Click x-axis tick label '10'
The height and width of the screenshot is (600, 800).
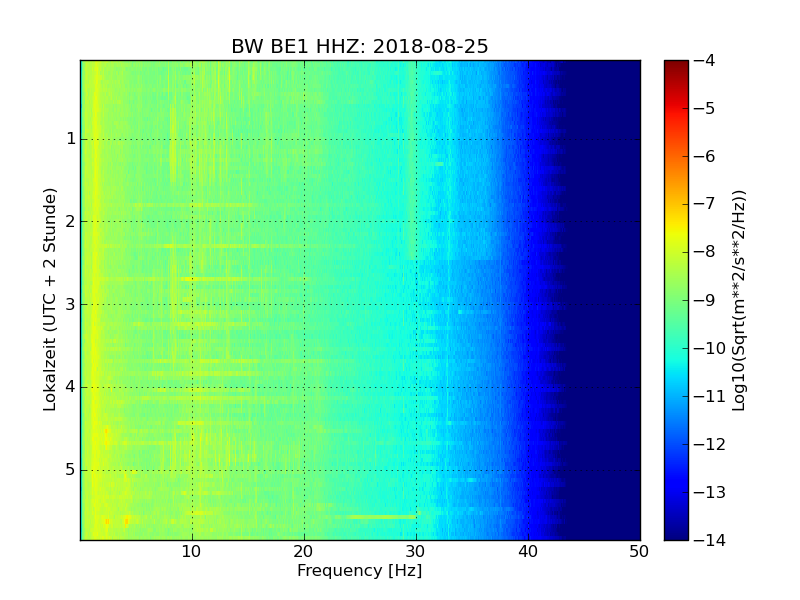(192, 552)
